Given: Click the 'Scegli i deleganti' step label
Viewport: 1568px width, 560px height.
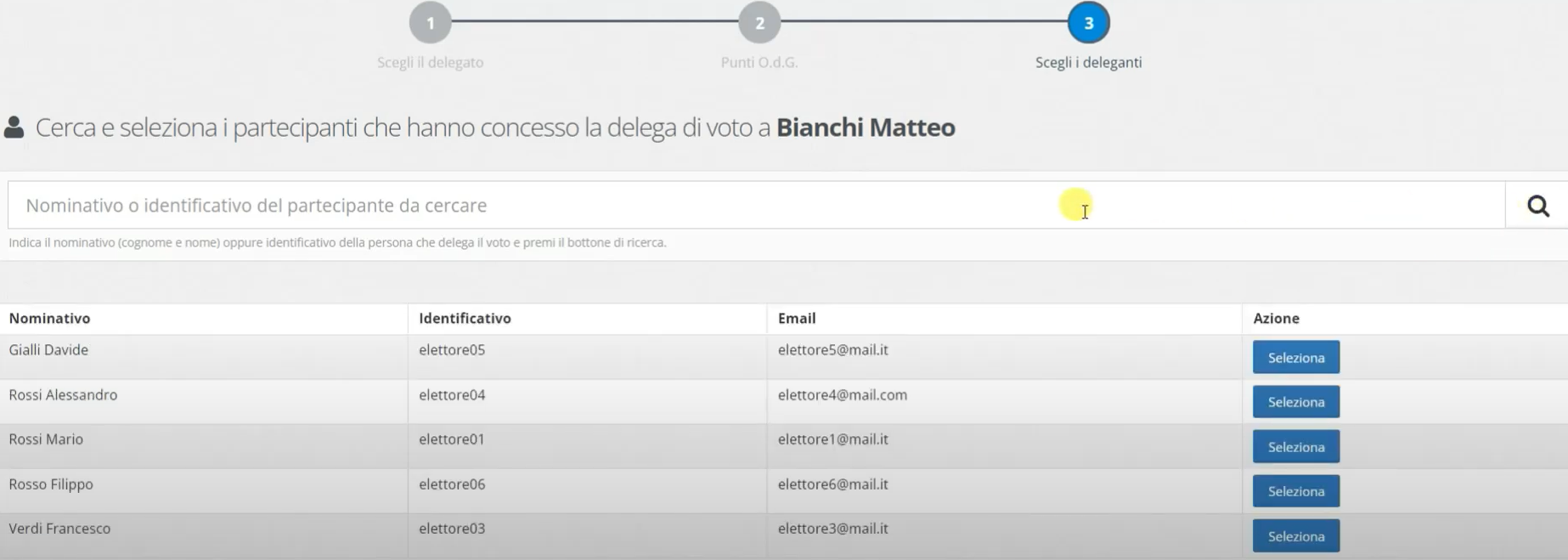Looking at the screenshot, I should point(1088,62).
